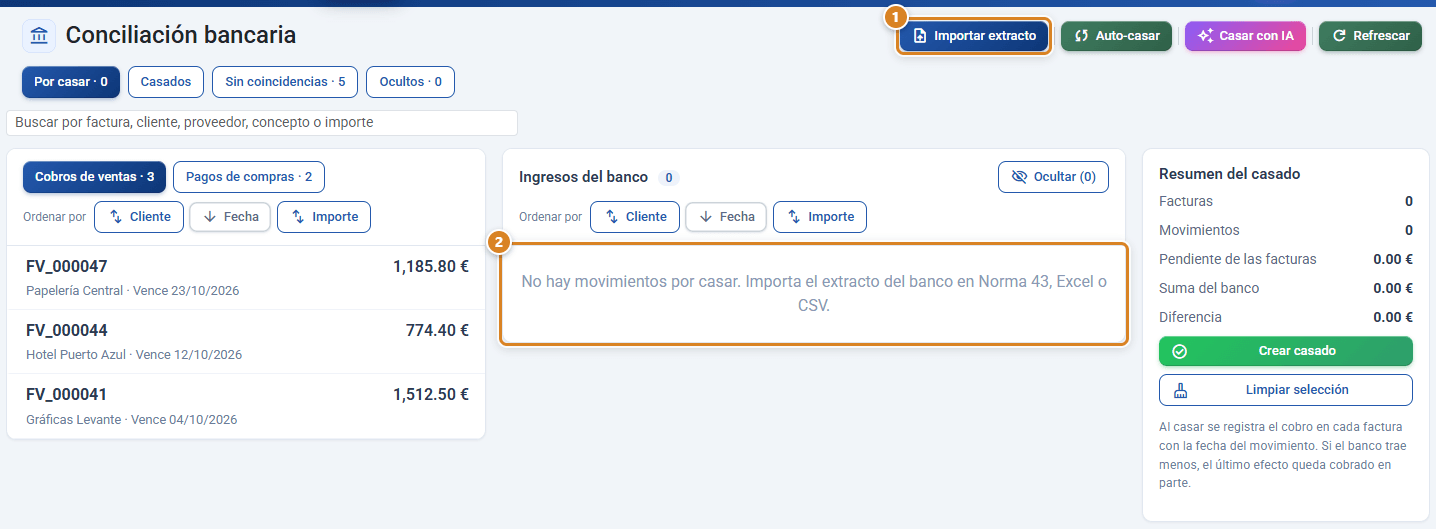1436x529 pixels.
Task: Sort invoices by Importe
Action: 324,217
